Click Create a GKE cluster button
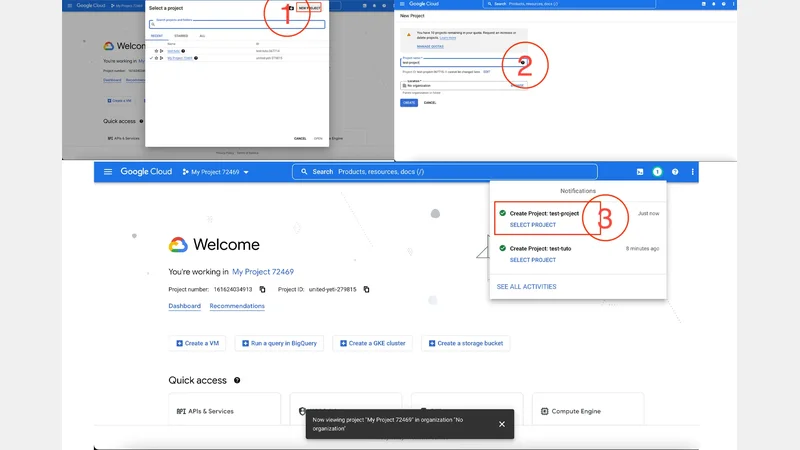 click(x=372, y=343)
